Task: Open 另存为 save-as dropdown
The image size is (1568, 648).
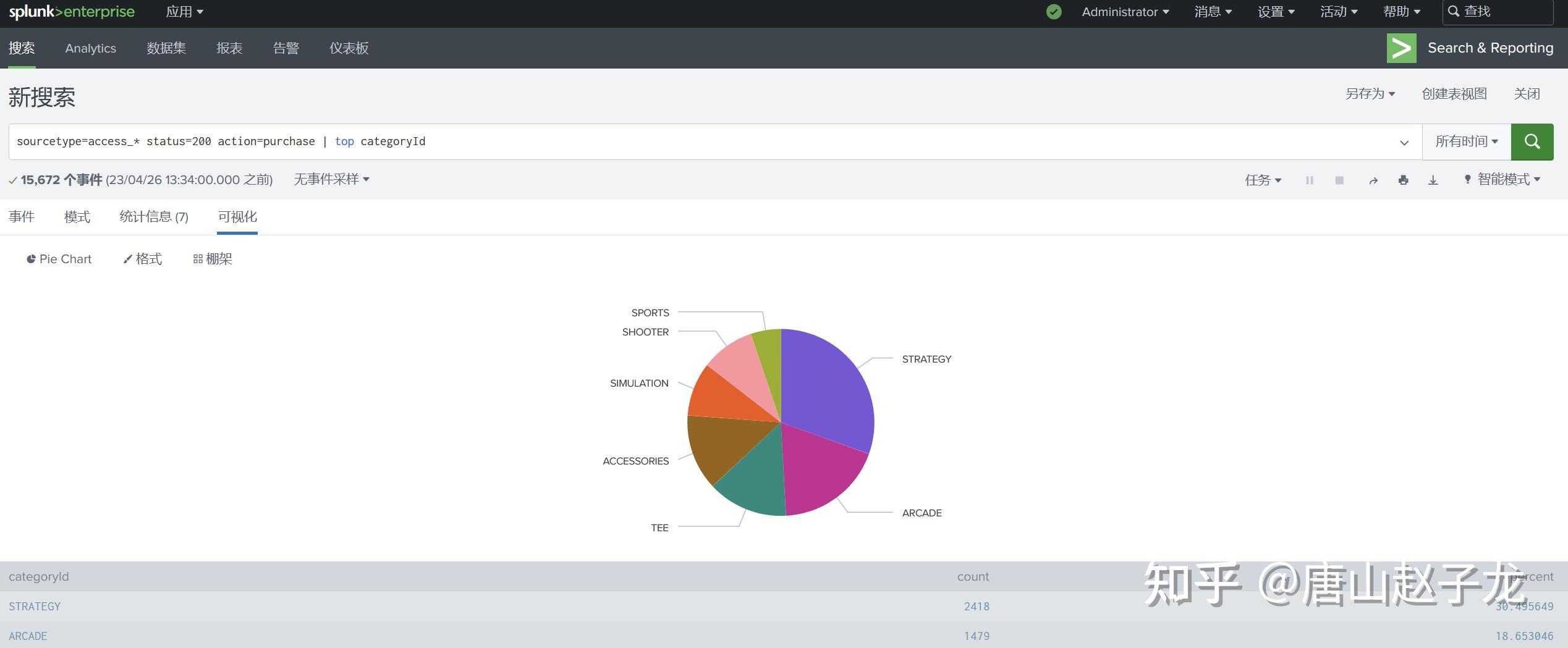Action: (1370, 94)
